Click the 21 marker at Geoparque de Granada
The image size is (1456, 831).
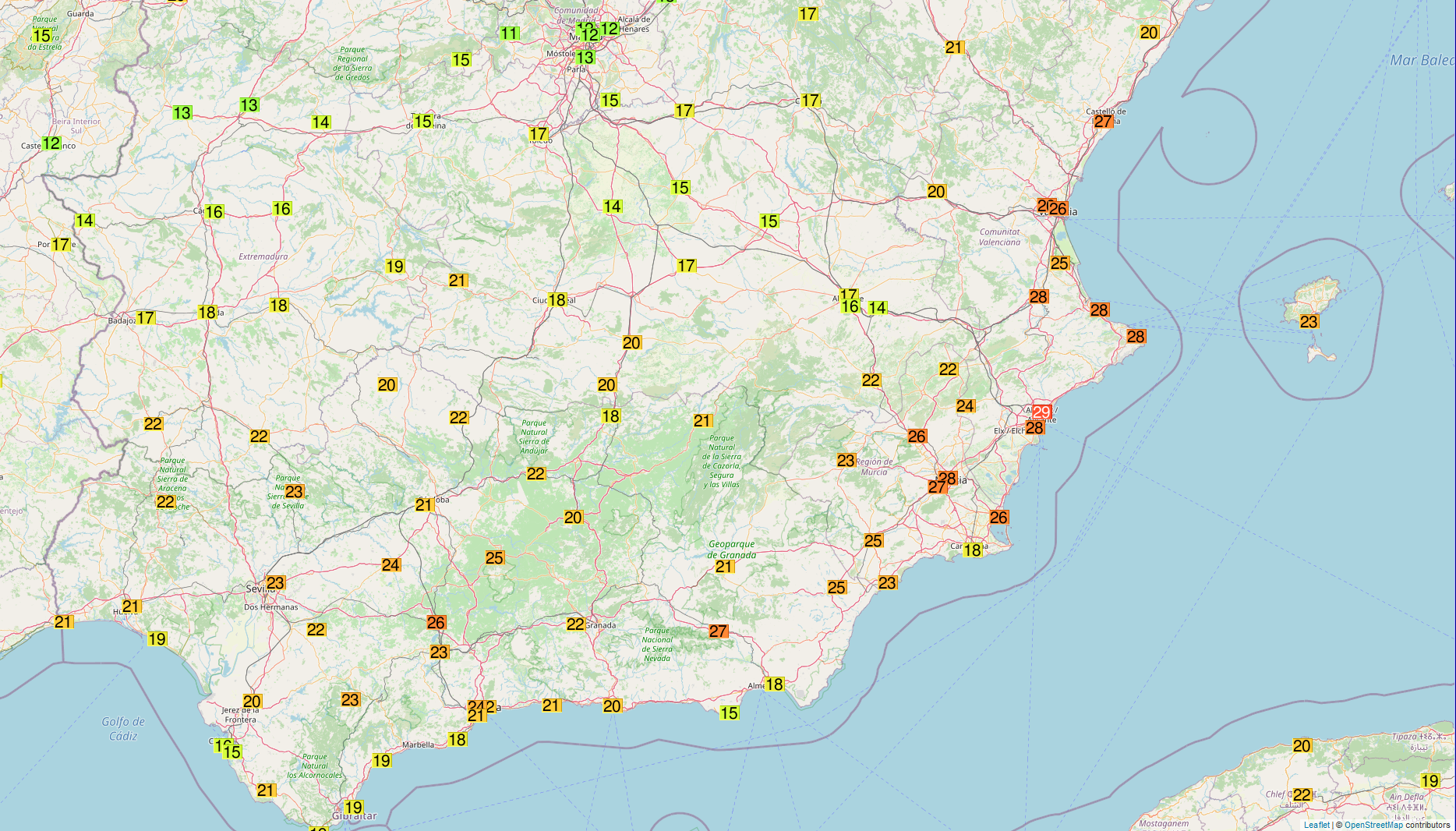[724, 567]
